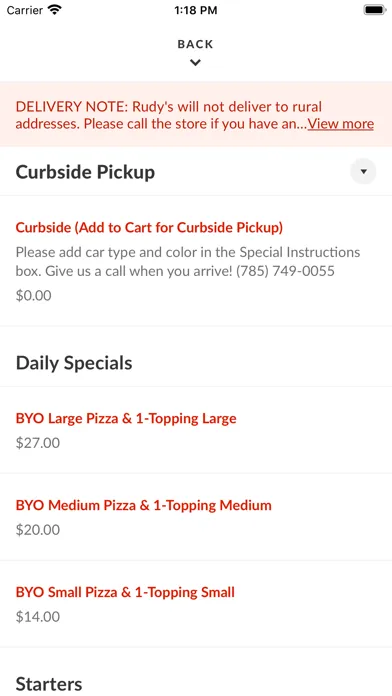The image size is (392, 696).
Task: Open BYO Medium Pizza & 1-Topping Medium
Action: pos(143,506)
